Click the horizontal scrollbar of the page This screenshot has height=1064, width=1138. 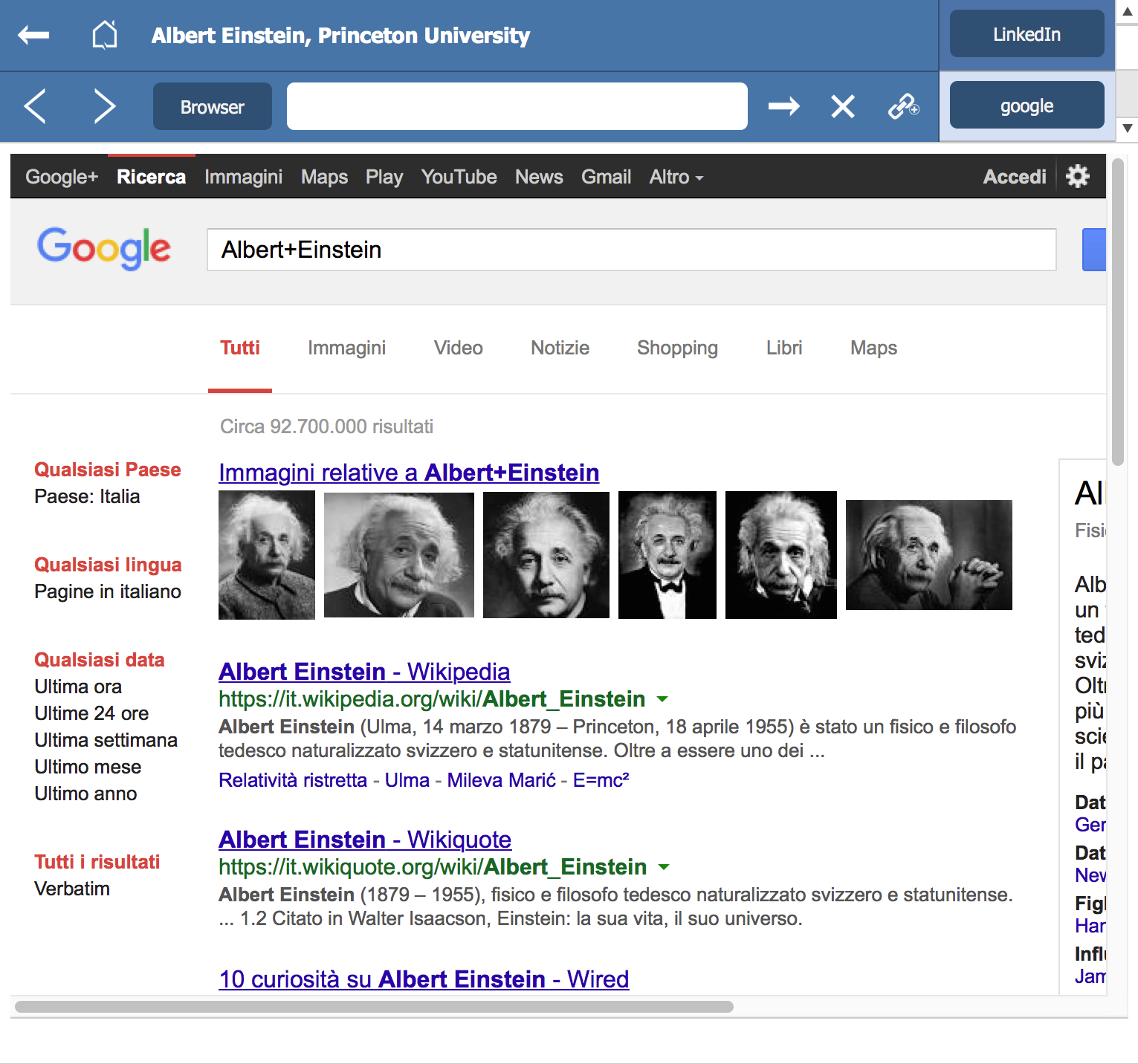pyautogui.click(x=374, y=1007)
